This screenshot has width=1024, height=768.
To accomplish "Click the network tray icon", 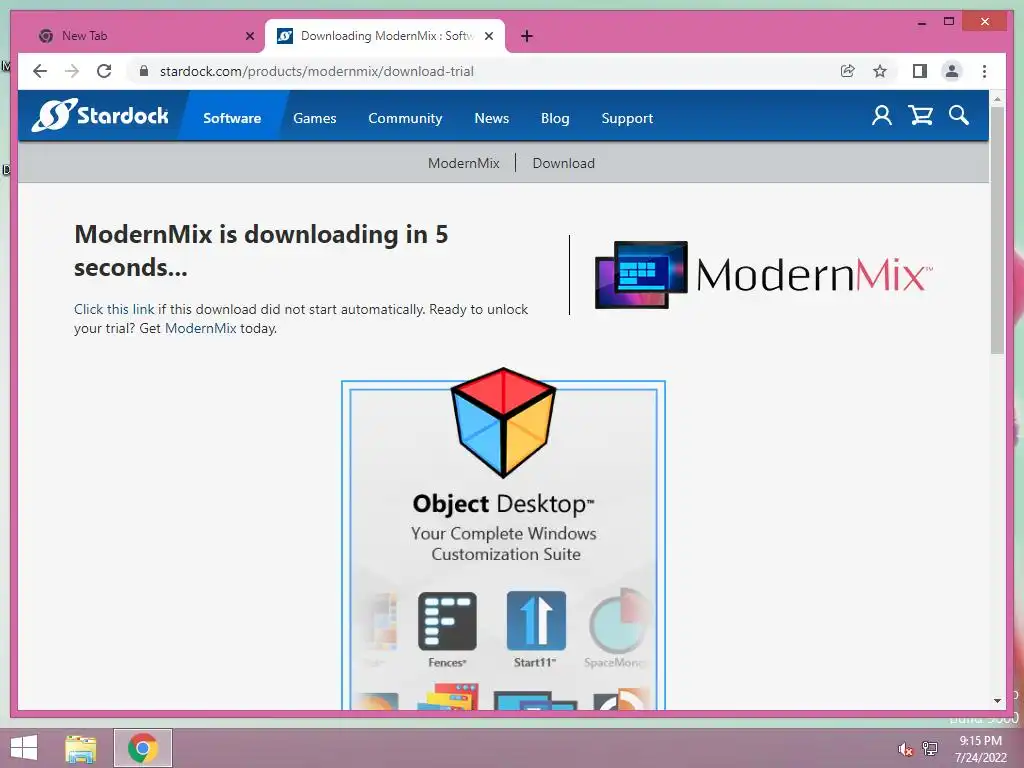I will pyautogui.click(x=930, y=749).
